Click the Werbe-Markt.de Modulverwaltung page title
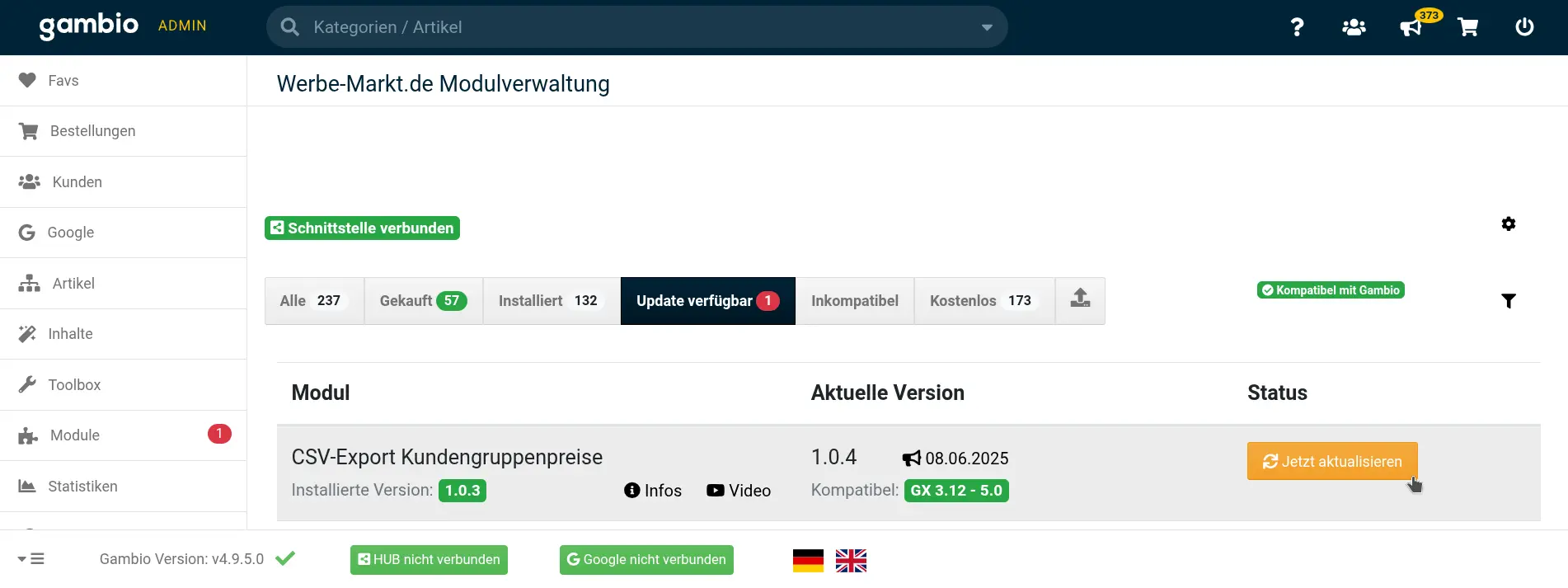The image size is (1568, 588). [444, 83]
